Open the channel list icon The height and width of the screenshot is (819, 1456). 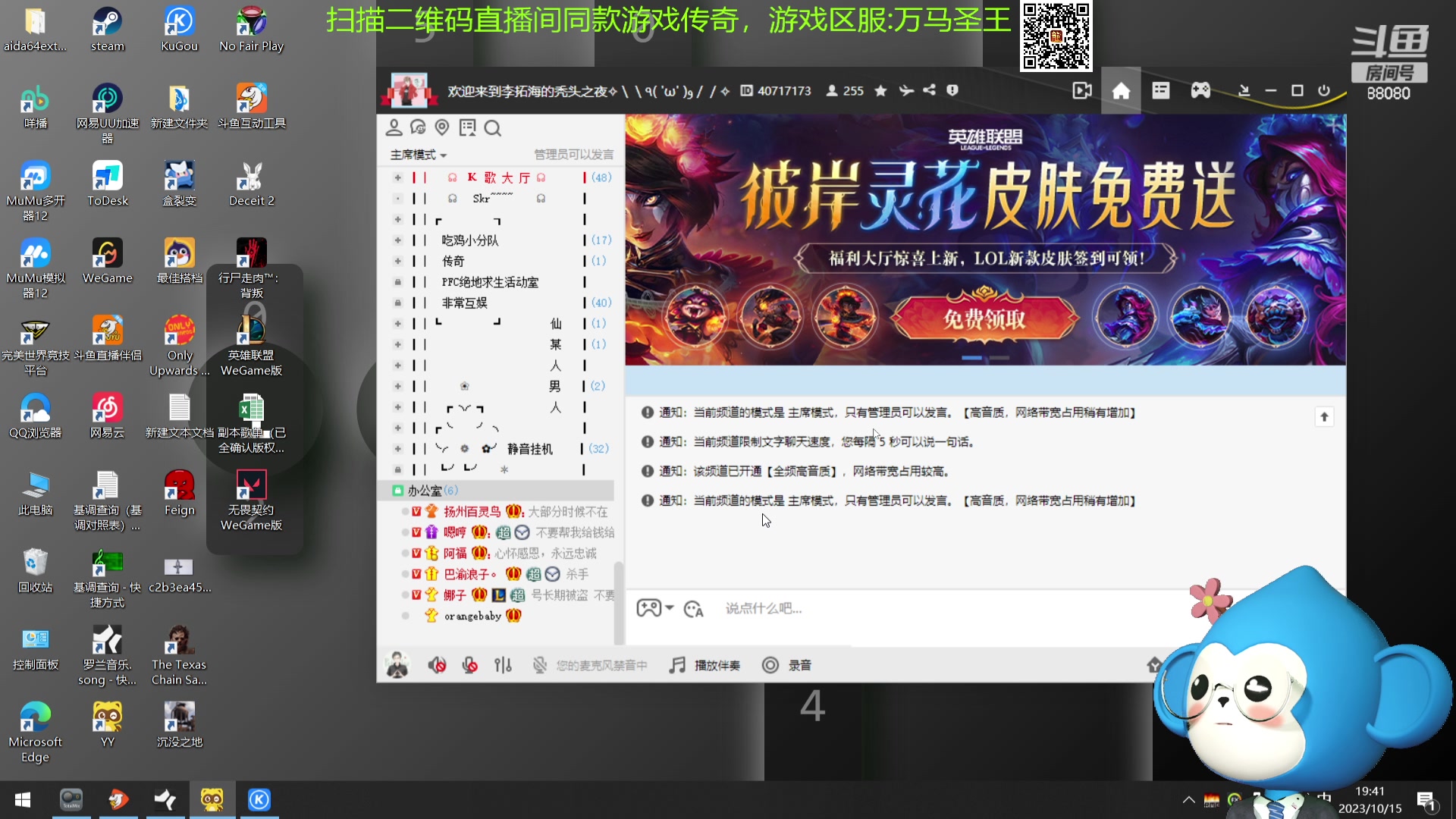(x=468, y=127)
